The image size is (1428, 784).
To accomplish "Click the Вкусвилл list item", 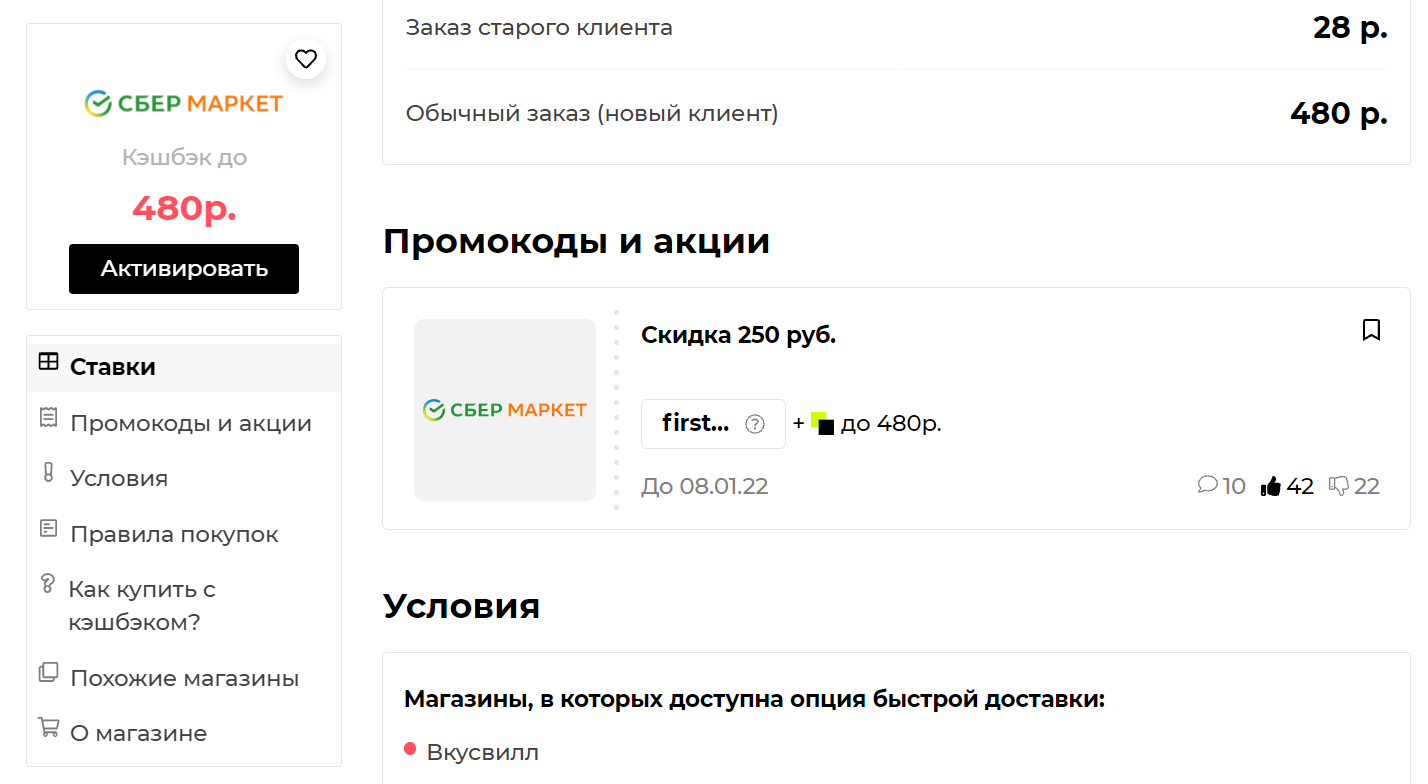I will 482,752.
